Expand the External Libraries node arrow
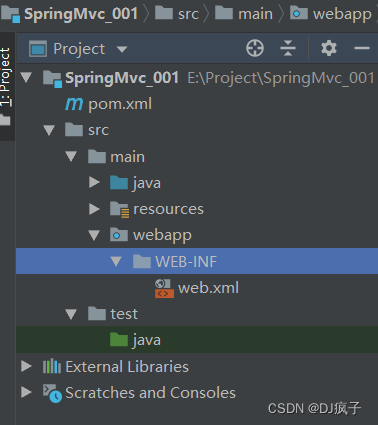378x425 pixels. (x=26, y=366)
